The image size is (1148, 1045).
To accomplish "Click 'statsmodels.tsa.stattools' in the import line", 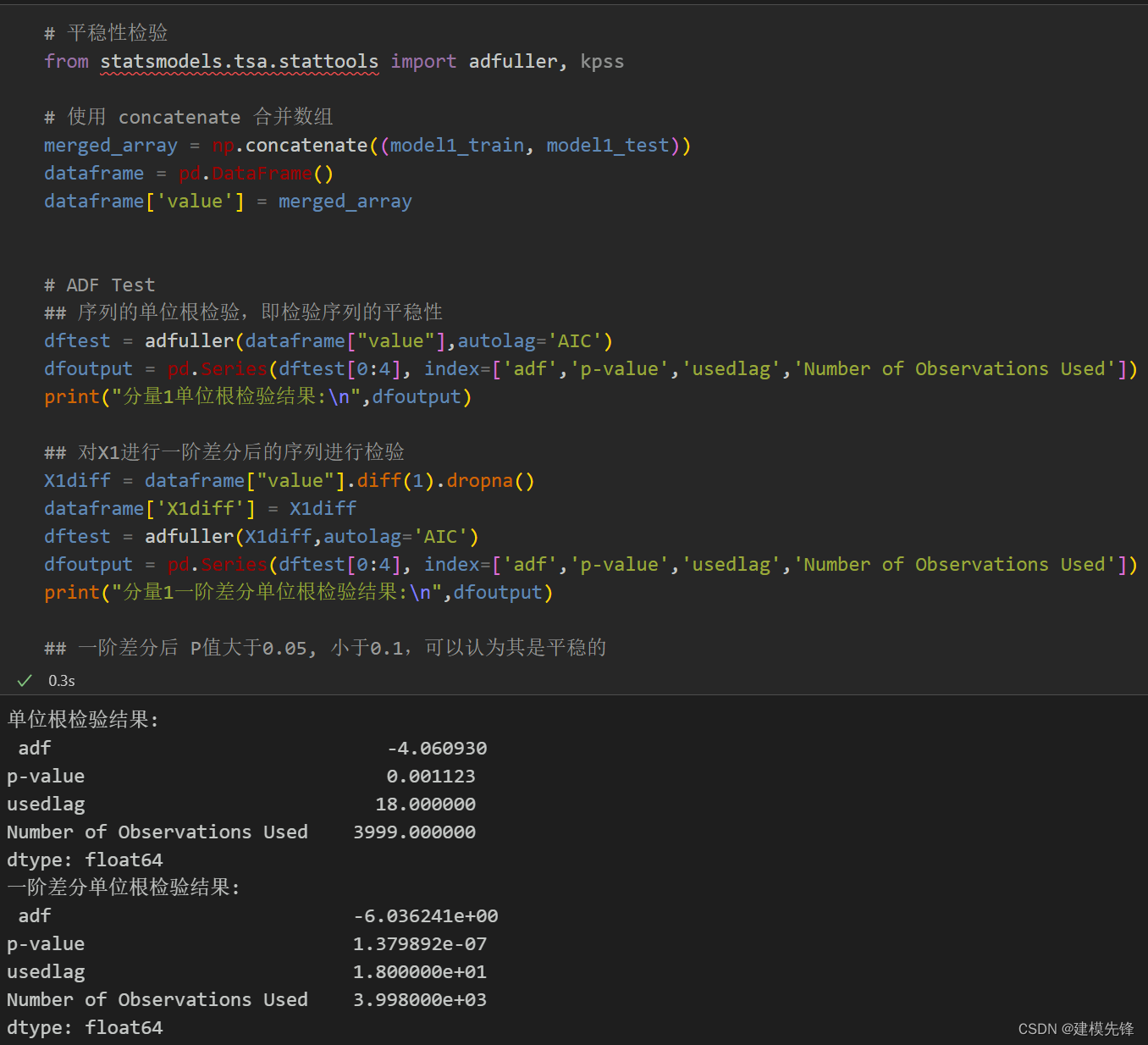I will (x=240, y=62).
